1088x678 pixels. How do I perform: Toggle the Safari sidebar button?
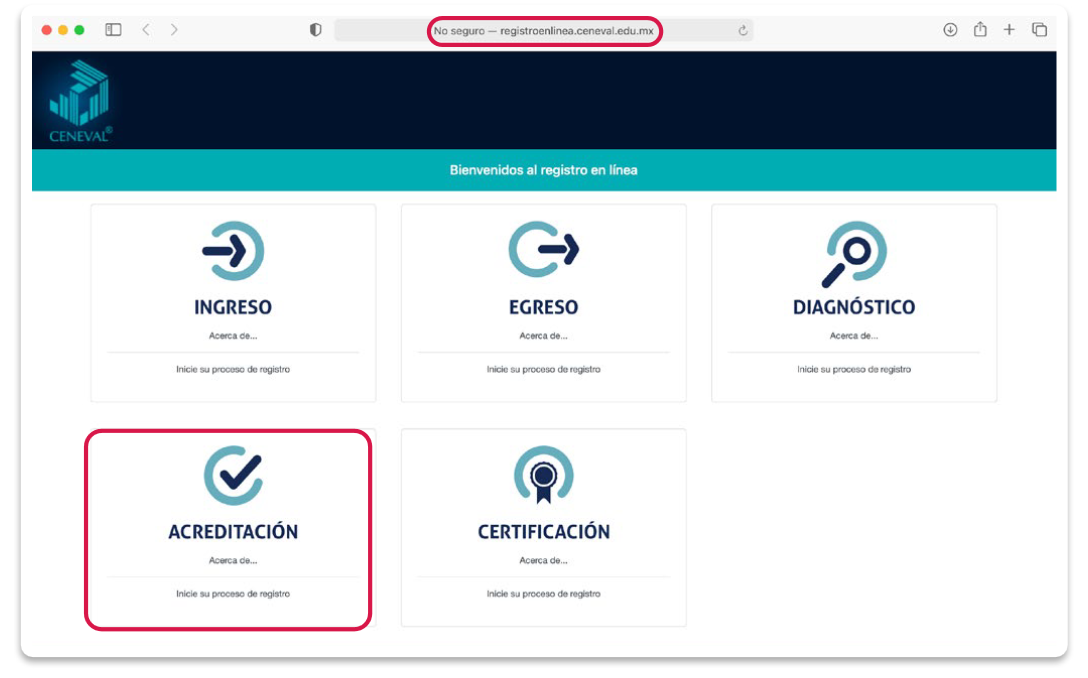113,30
